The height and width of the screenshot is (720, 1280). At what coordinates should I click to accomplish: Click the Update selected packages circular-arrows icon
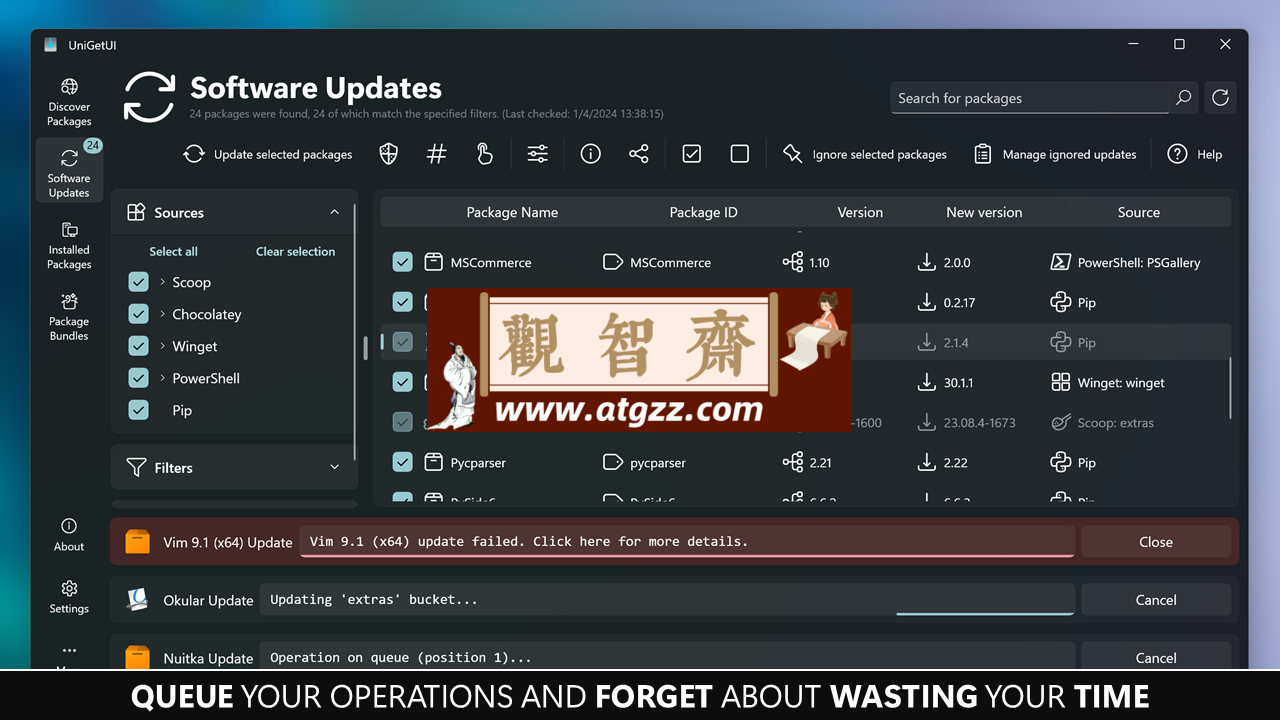coord(194,154)
